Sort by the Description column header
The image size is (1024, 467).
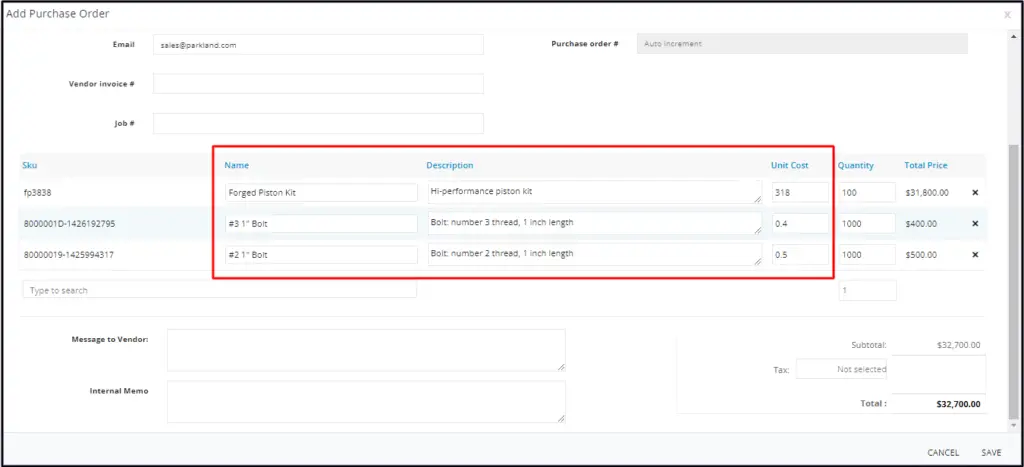point(450,165)
